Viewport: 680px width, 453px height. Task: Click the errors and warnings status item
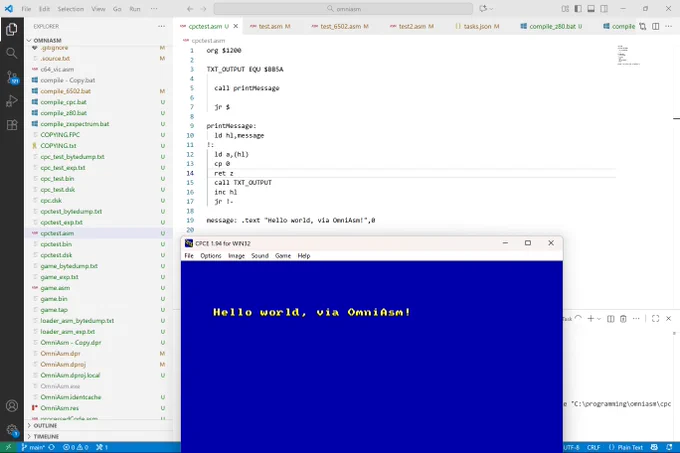75,447
